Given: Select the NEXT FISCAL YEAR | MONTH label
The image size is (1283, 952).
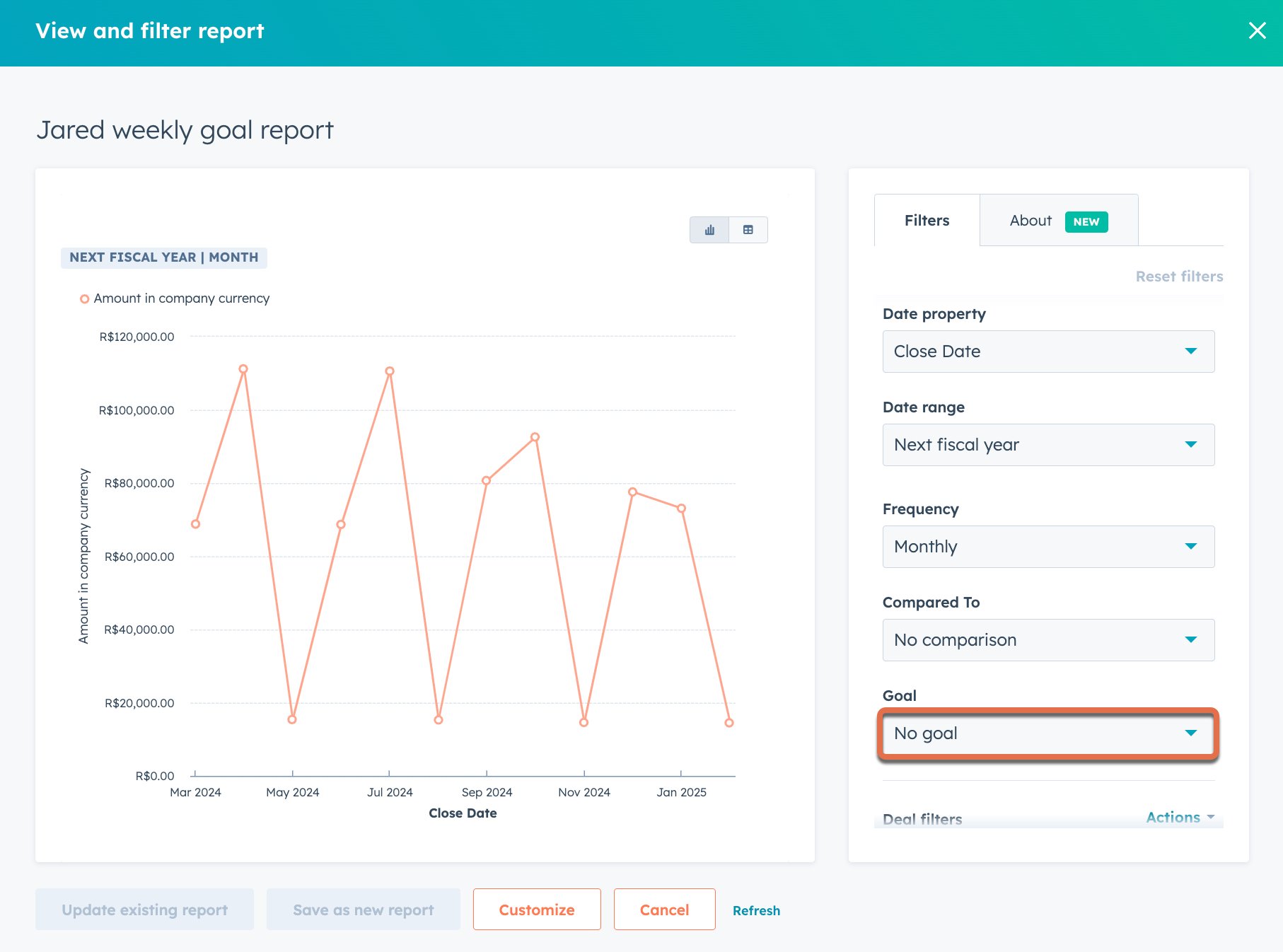Looking at the screenshot, I should (163, 257).
